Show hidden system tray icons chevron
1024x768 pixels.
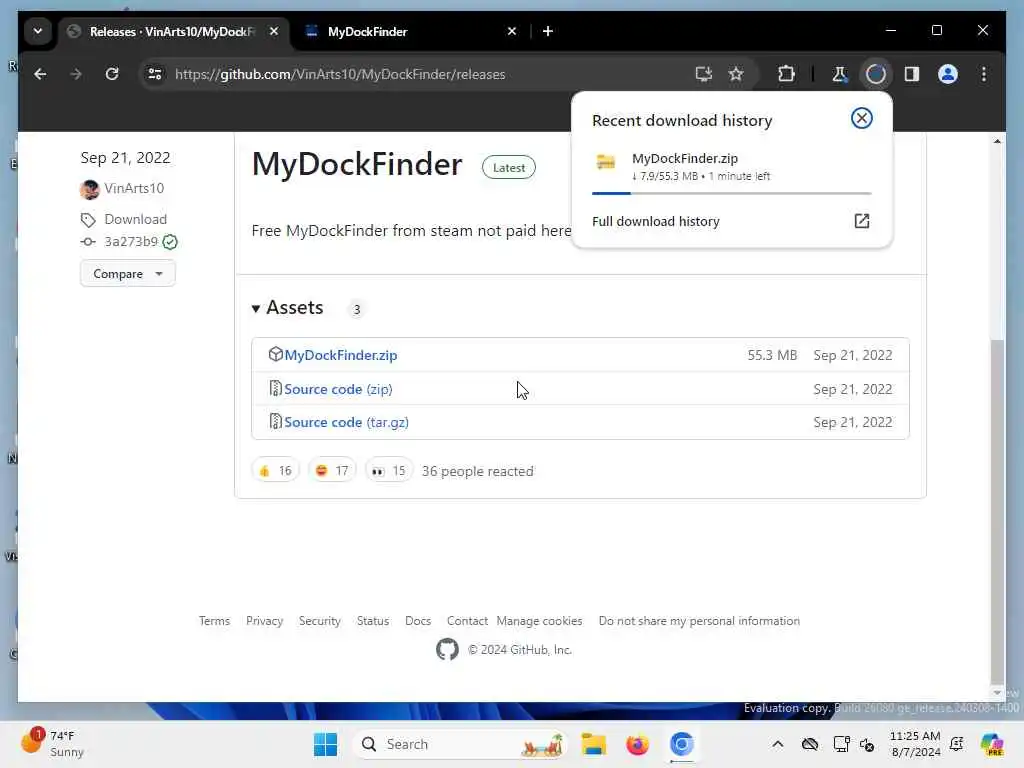click(x=777, y=744)
